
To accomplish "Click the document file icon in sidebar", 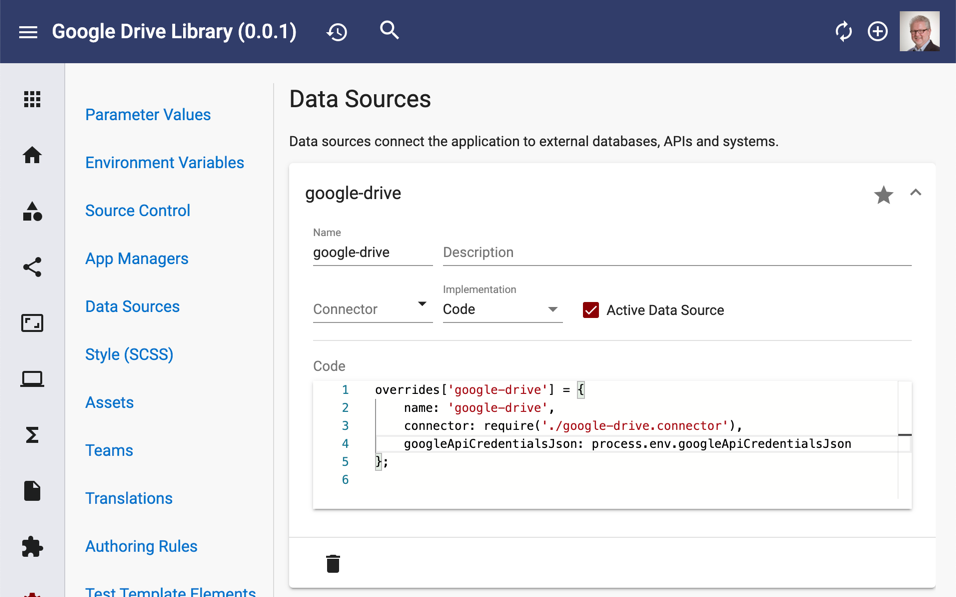I will [x=32, y=491].
